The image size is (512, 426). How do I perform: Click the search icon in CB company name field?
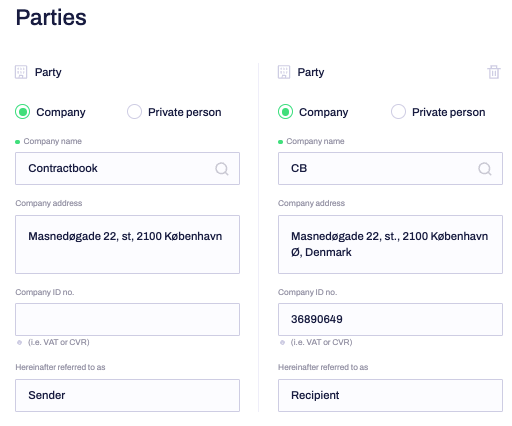(485, 169)
